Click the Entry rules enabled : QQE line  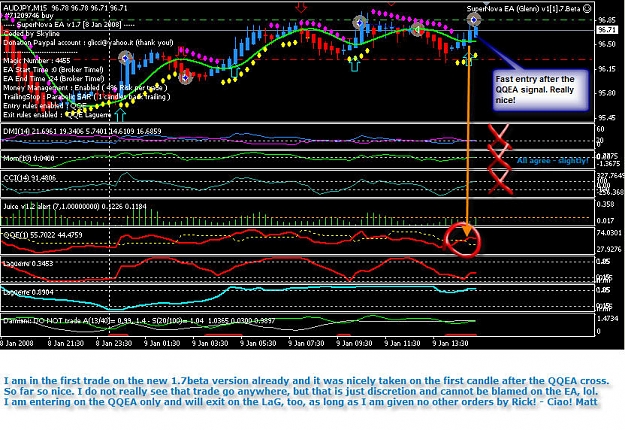(x=45, y=106)
